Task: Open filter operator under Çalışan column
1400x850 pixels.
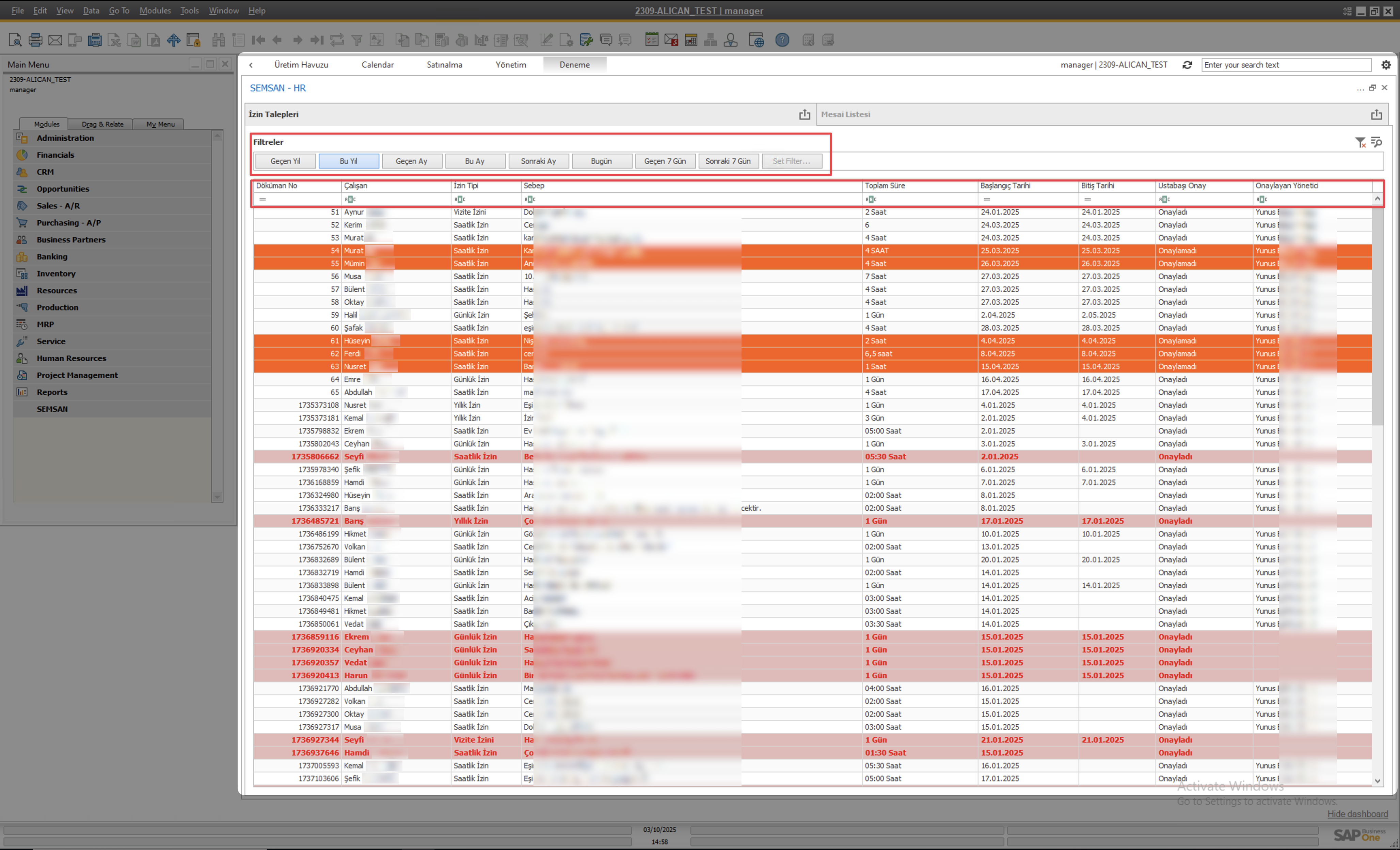Action: click(351, 199)
